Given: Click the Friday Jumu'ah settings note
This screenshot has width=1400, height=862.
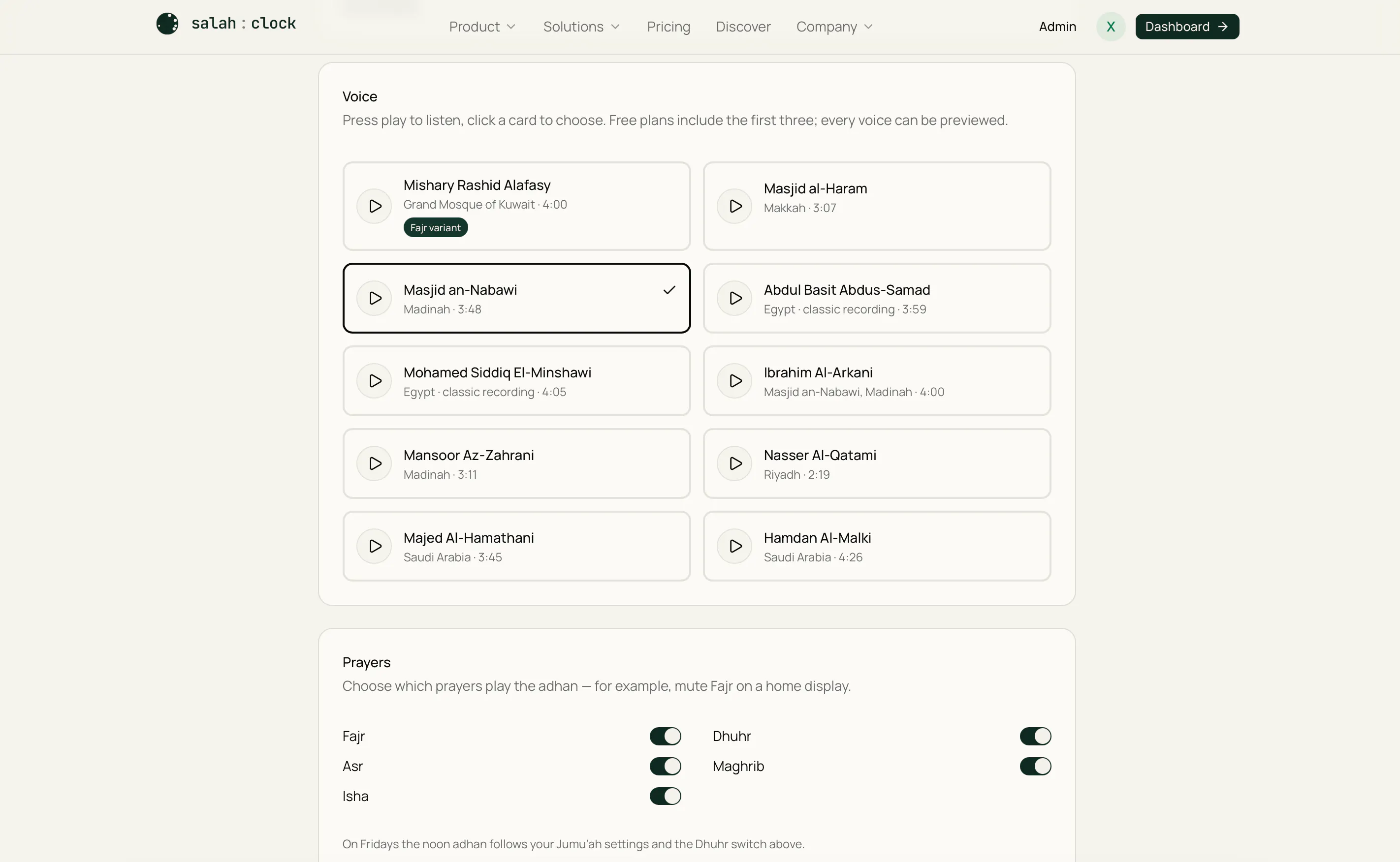Looking at the screenshot, I should [x=573, y=844].
